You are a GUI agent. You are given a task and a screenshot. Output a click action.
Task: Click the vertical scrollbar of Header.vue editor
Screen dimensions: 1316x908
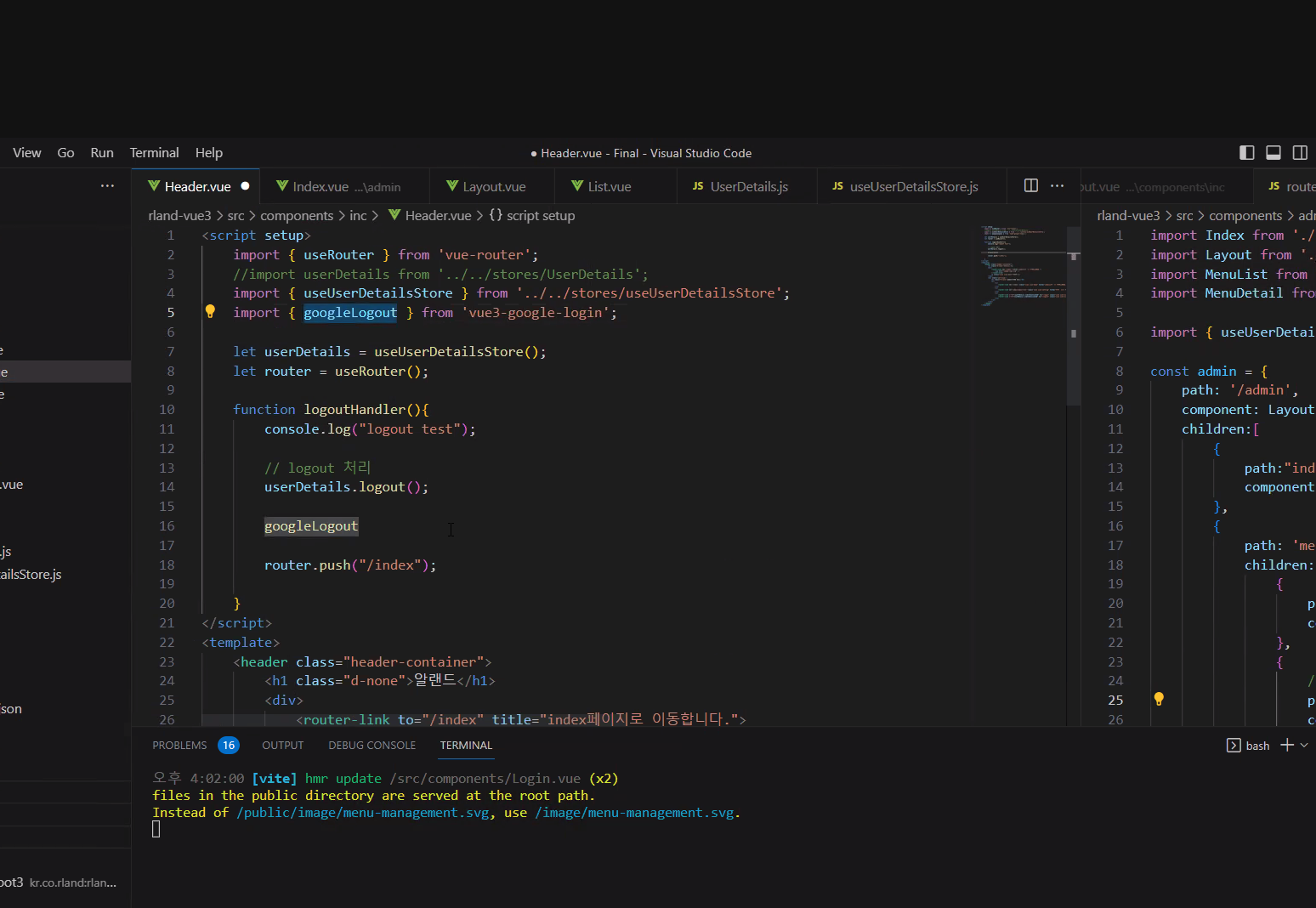pyautogui.click(x=1074, y=315)
